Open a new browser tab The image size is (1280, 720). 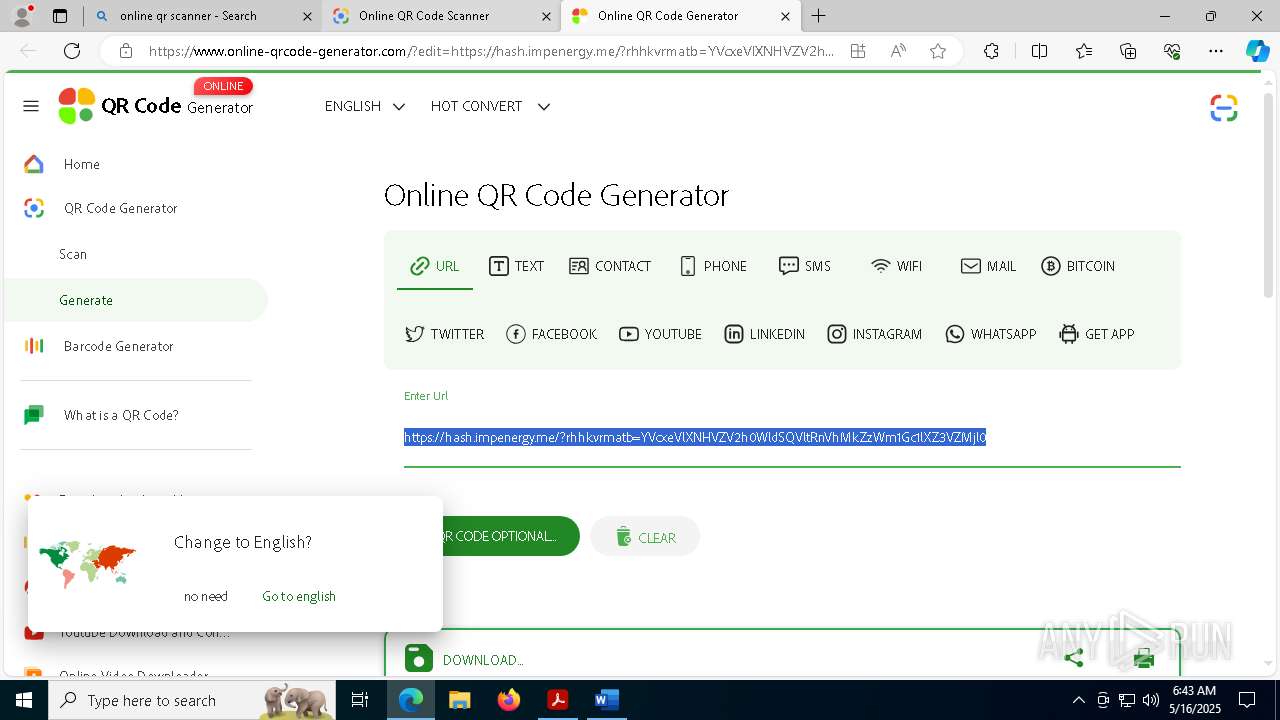pyautogui.click(x=819, y=16)
